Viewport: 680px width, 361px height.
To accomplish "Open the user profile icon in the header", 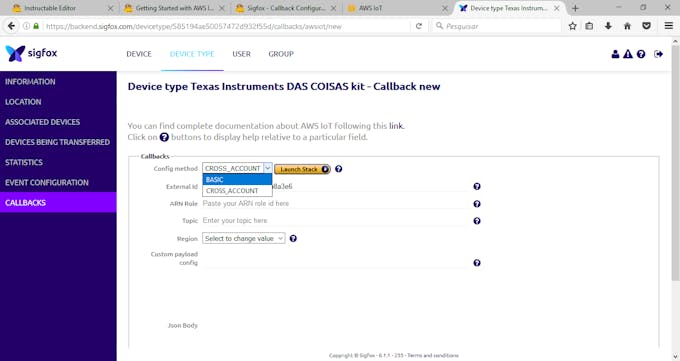I will [615, 54].
